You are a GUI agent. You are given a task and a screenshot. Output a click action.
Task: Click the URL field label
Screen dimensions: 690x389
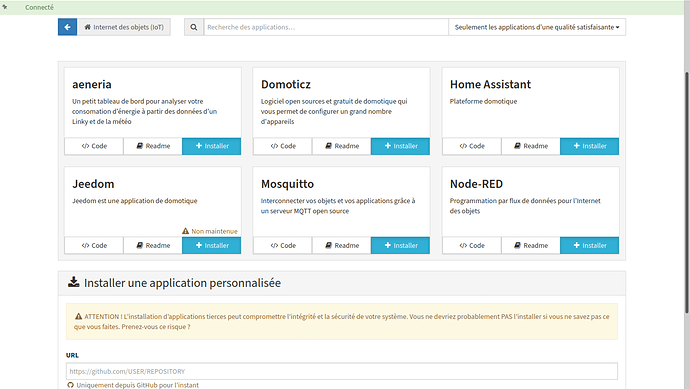[x=72, y=355]
